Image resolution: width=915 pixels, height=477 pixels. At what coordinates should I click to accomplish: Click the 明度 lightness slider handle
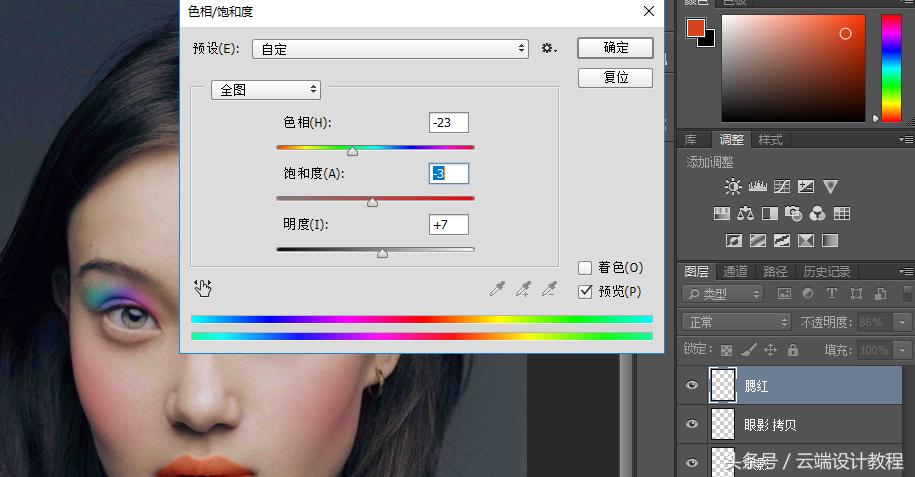coord(382,253)
